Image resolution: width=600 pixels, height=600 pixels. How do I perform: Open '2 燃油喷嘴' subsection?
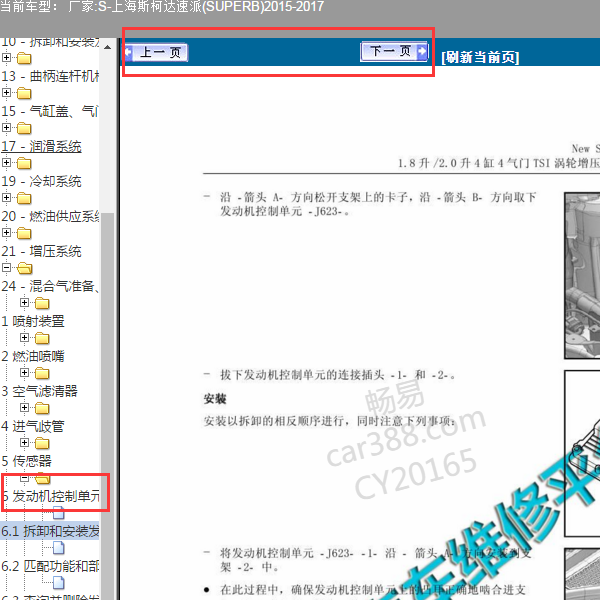point(33,356)
